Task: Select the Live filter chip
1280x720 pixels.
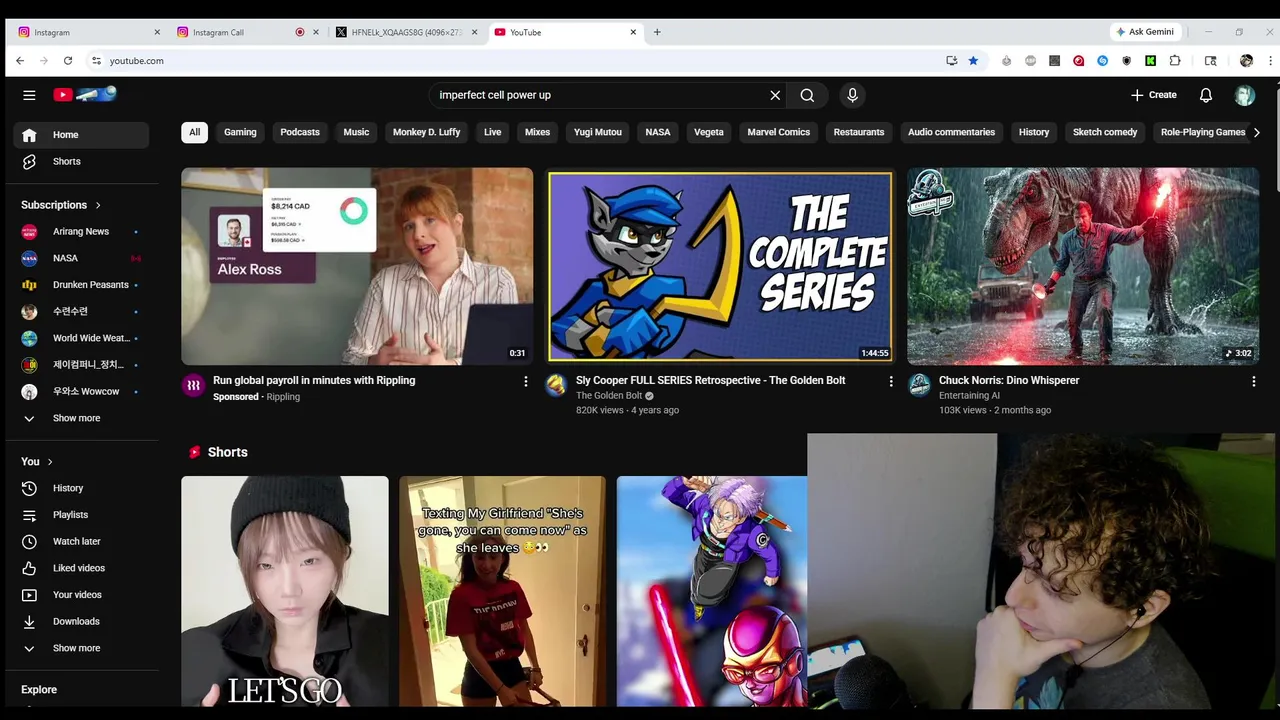Action: pyautogui.click(x=492, y=132)
